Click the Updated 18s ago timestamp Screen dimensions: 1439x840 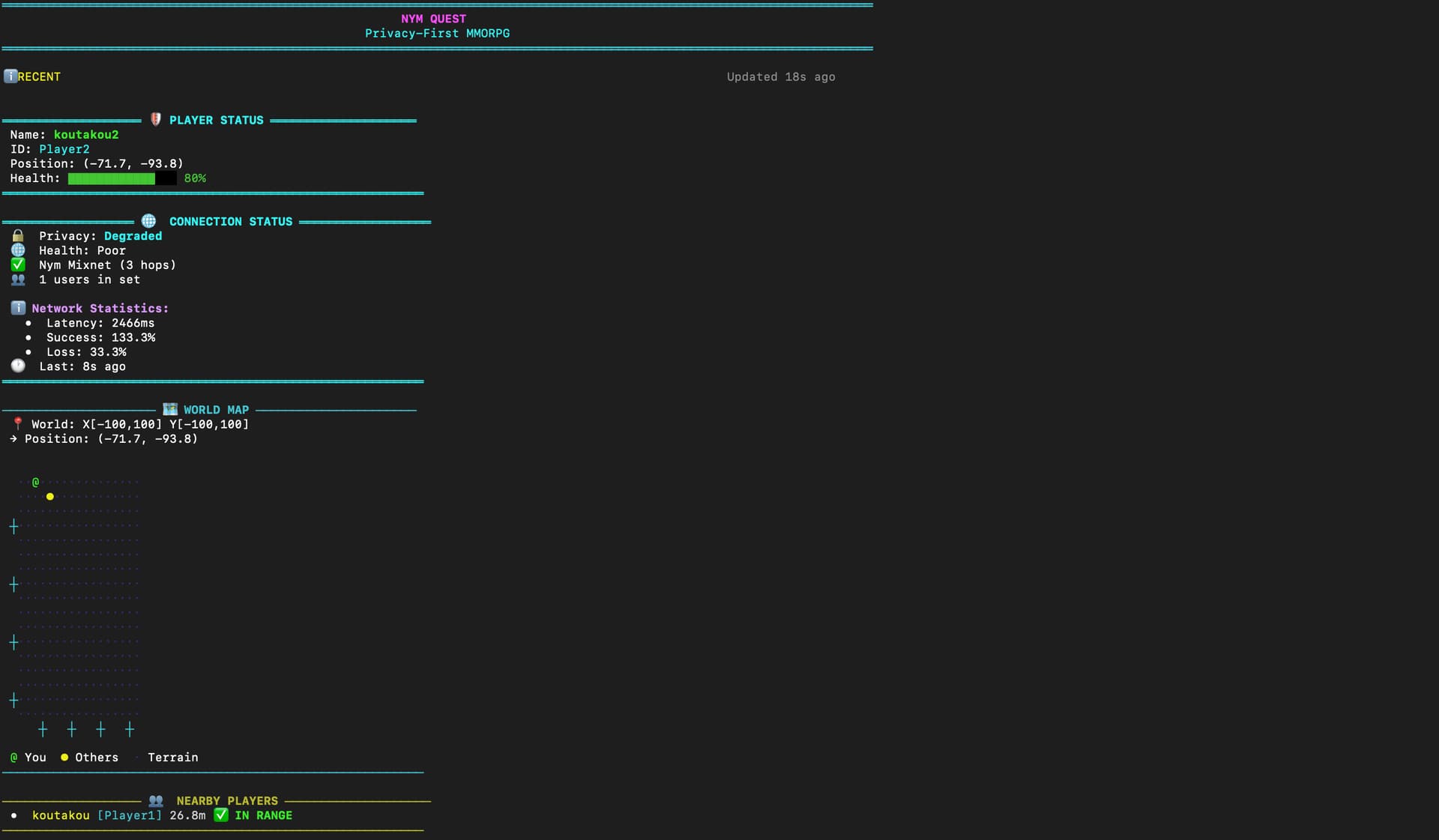click(x=781, y=76)
